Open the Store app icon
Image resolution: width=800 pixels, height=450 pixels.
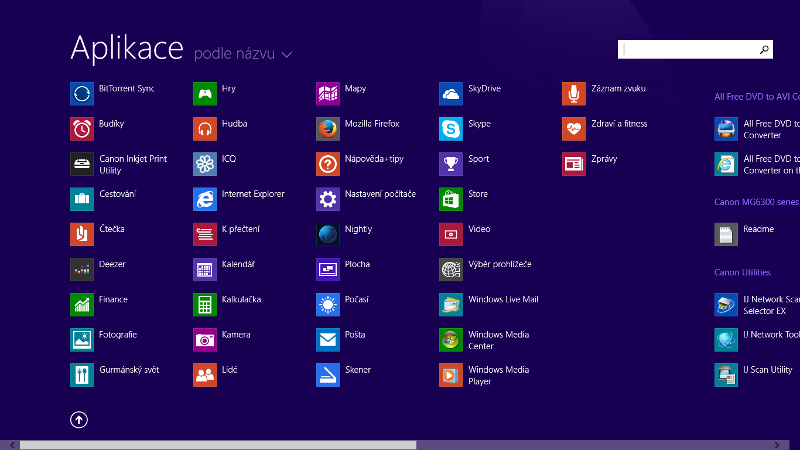[450, 199]
